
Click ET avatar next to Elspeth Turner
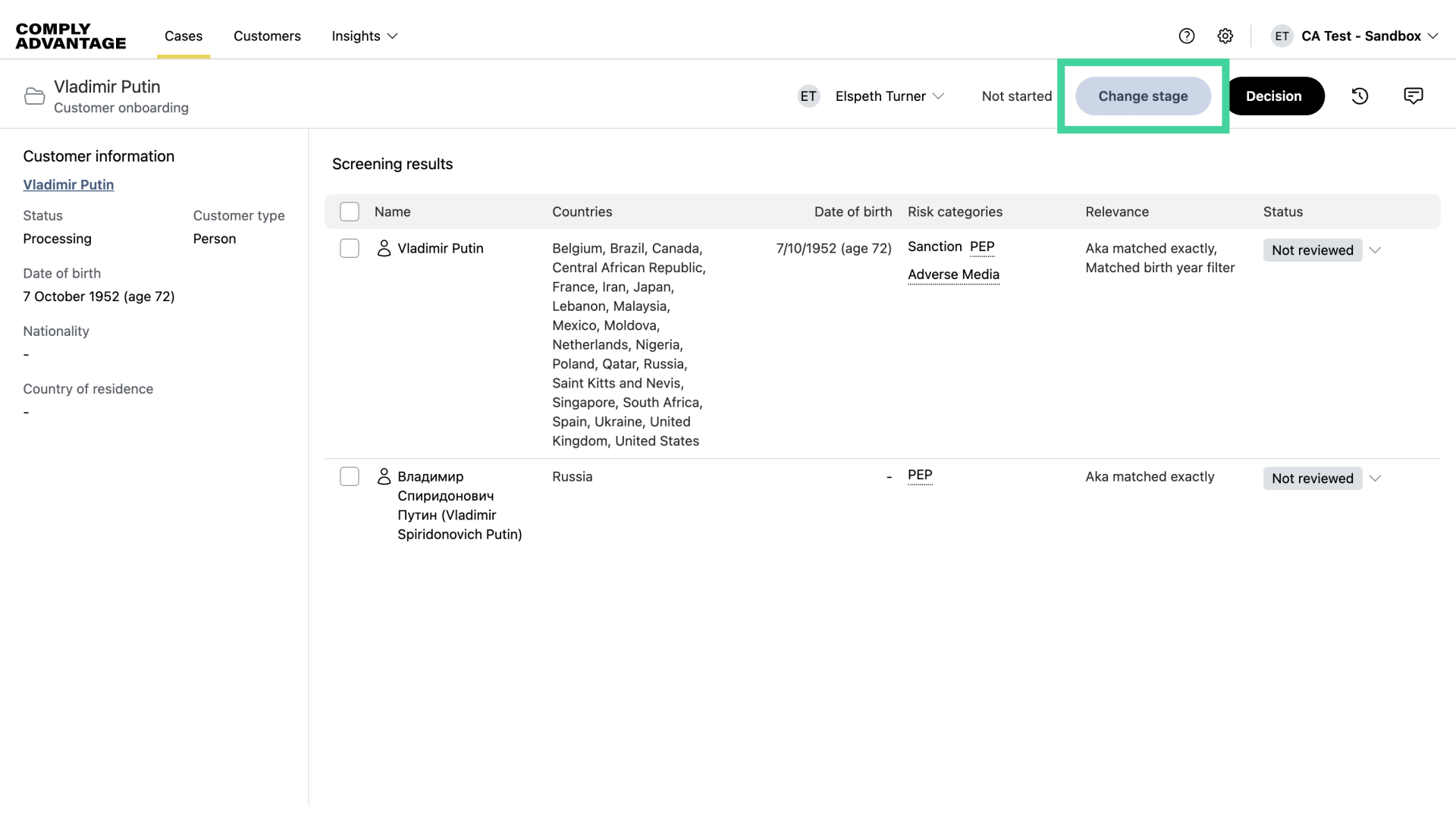pos(808,96)
